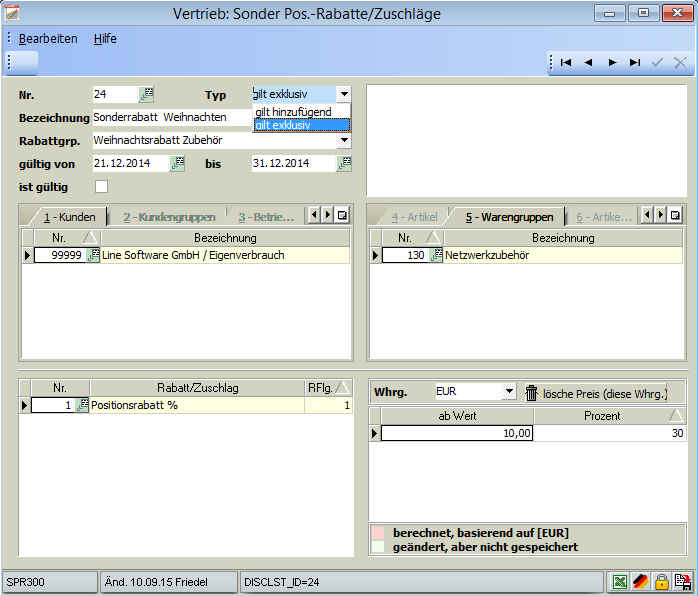Jump to last record button
Screen dimensions: 698x596
635,63
